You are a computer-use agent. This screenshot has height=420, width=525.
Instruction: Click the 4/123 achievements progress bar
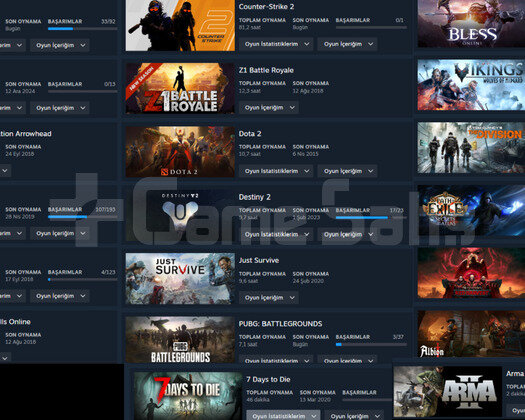click(82, 279)
